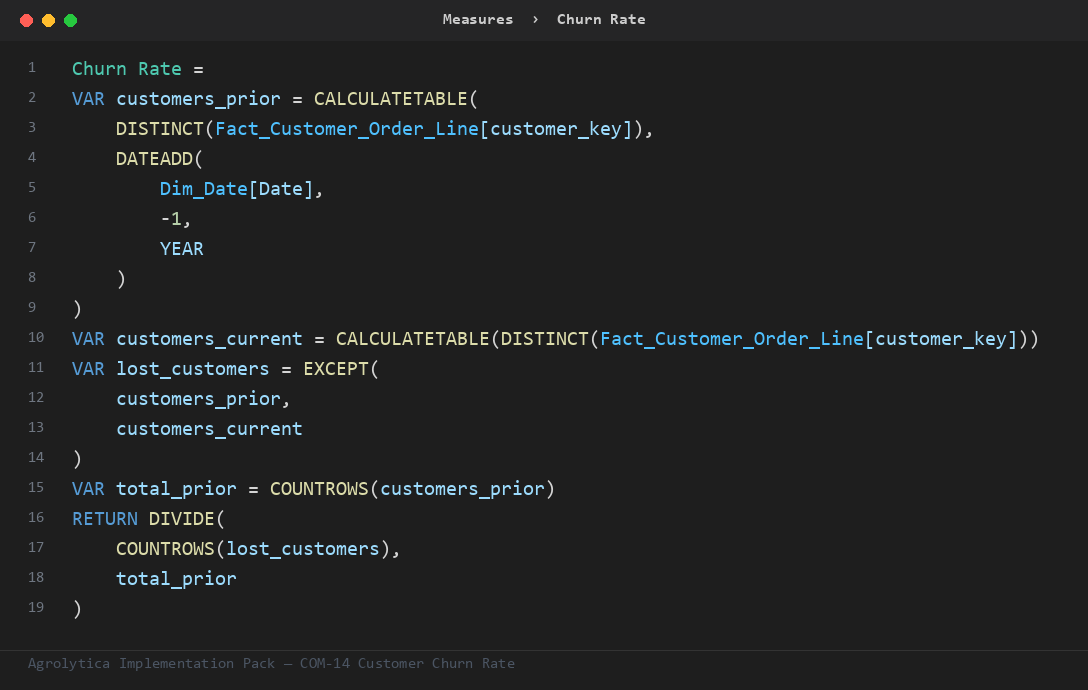Click 'customers_prior' variable on line 2
Viewport: 1088px width, 690px height.
(198, 99)
